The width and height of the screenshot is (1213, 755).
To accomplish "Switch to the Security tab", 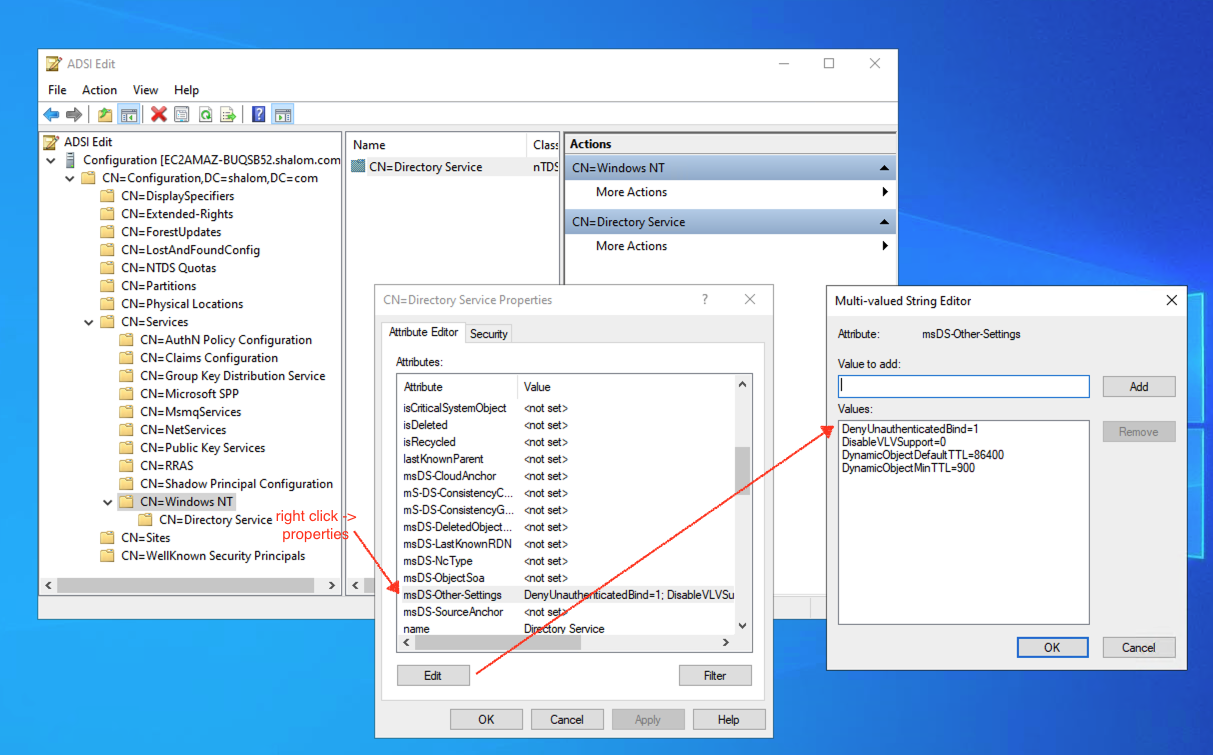I will (x=488, y=334).
